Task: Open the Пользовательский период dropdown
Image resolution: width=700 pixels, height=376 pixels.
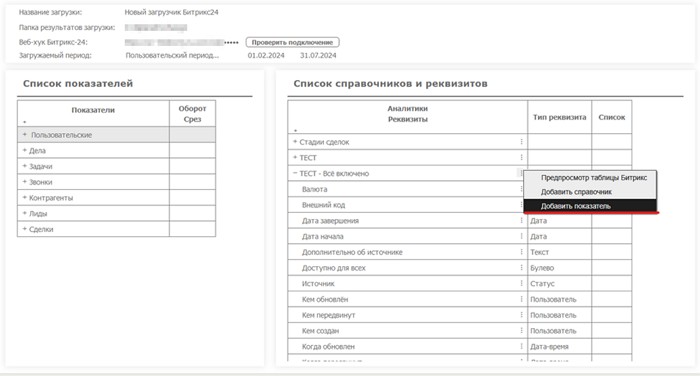Action: [172, 55]
